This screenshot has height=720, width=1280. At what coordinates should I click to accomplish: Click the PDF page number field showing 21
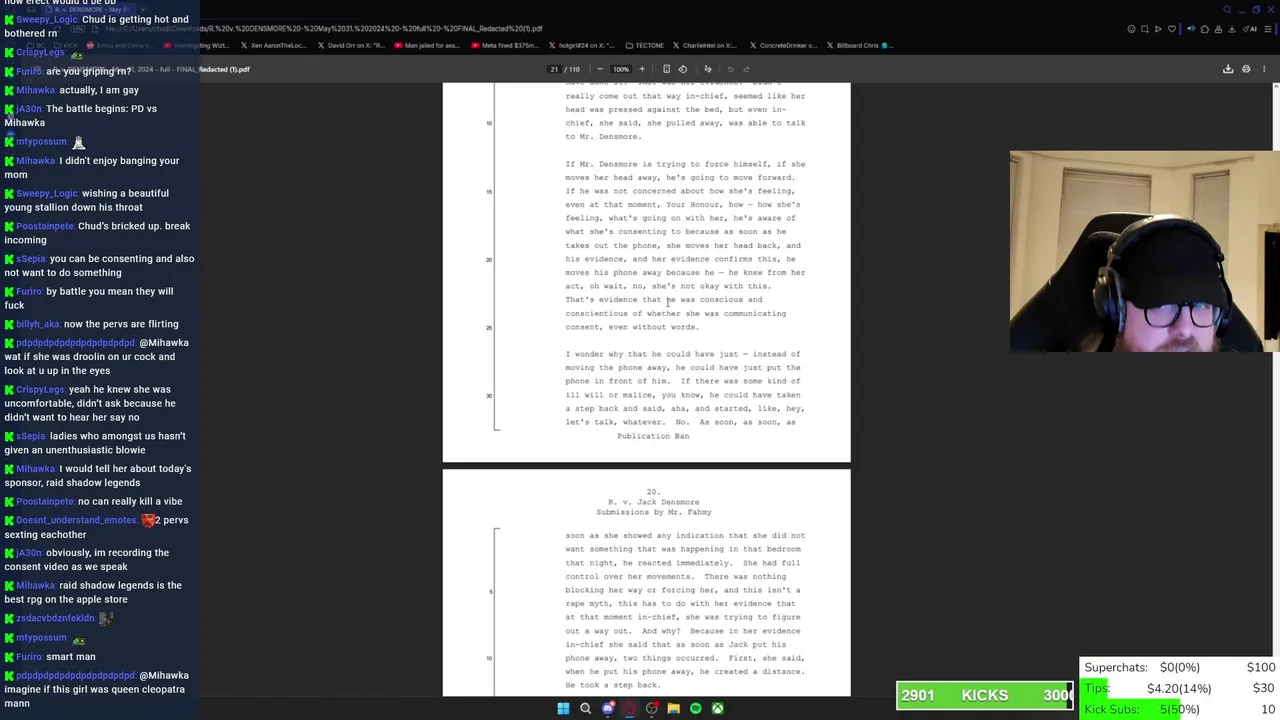click(553, 69)
